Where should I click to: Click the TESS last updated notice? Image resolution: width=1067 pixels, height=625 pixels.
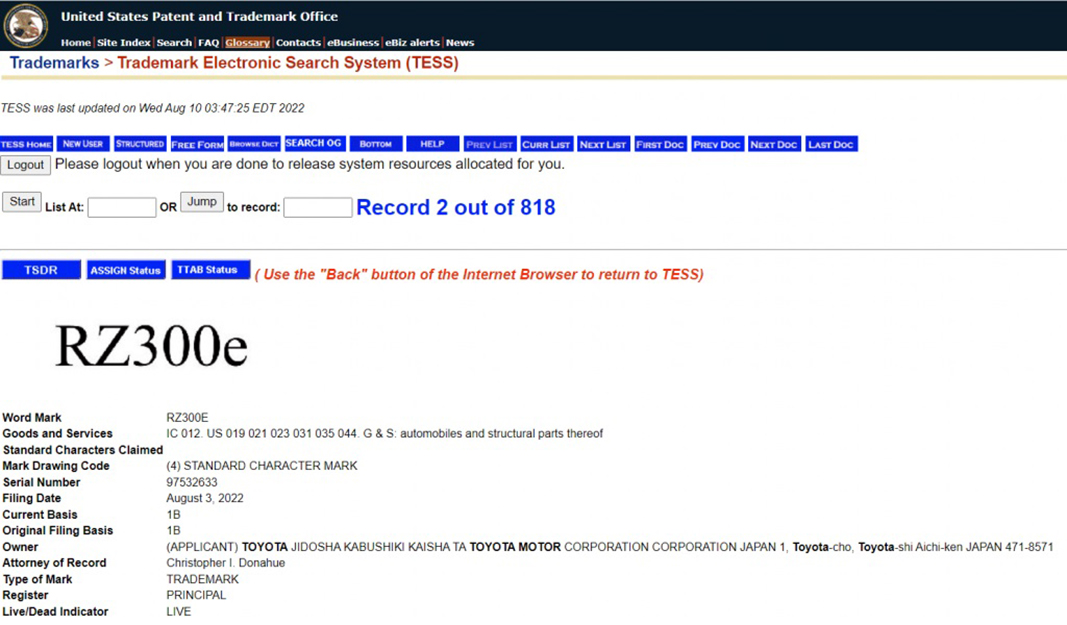point(152,108)
